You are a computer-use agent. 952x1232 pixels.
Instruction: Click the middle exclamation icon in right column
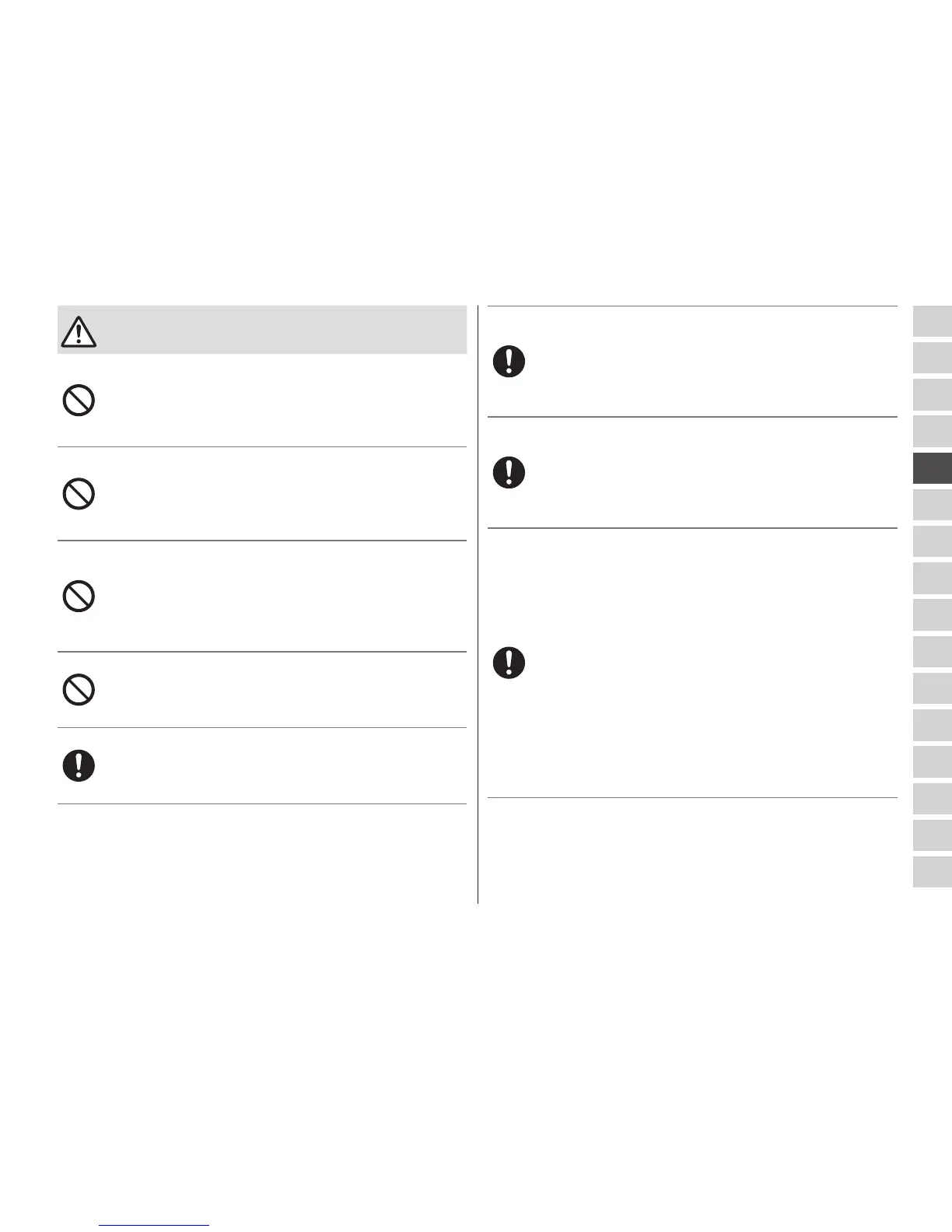(509, 472)
